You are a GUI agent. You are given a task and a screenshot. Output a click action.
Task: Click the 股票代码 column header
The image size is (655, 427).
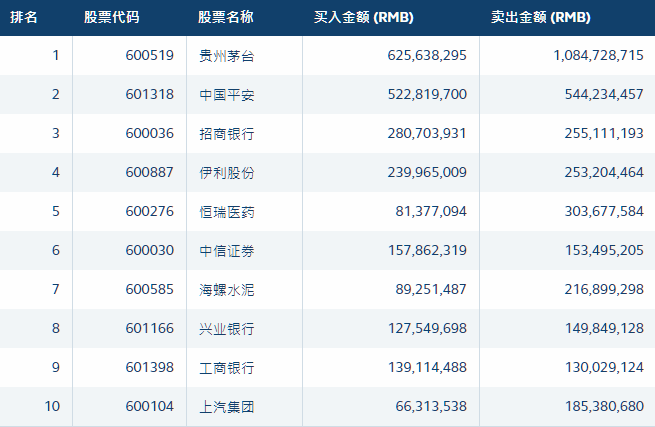[x=112, y=17]
